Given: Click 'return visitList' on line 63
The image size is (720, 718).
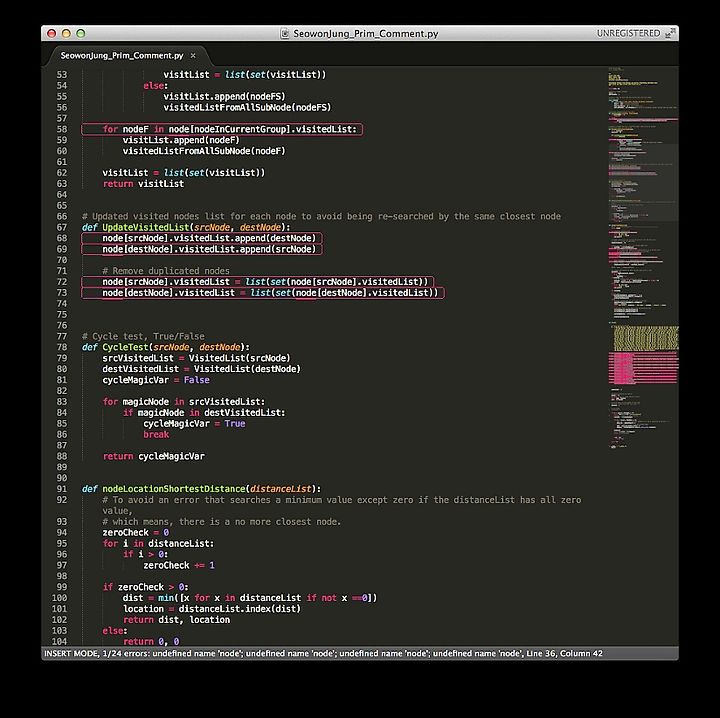Looking at the screenshot, I should click(143, 184).
